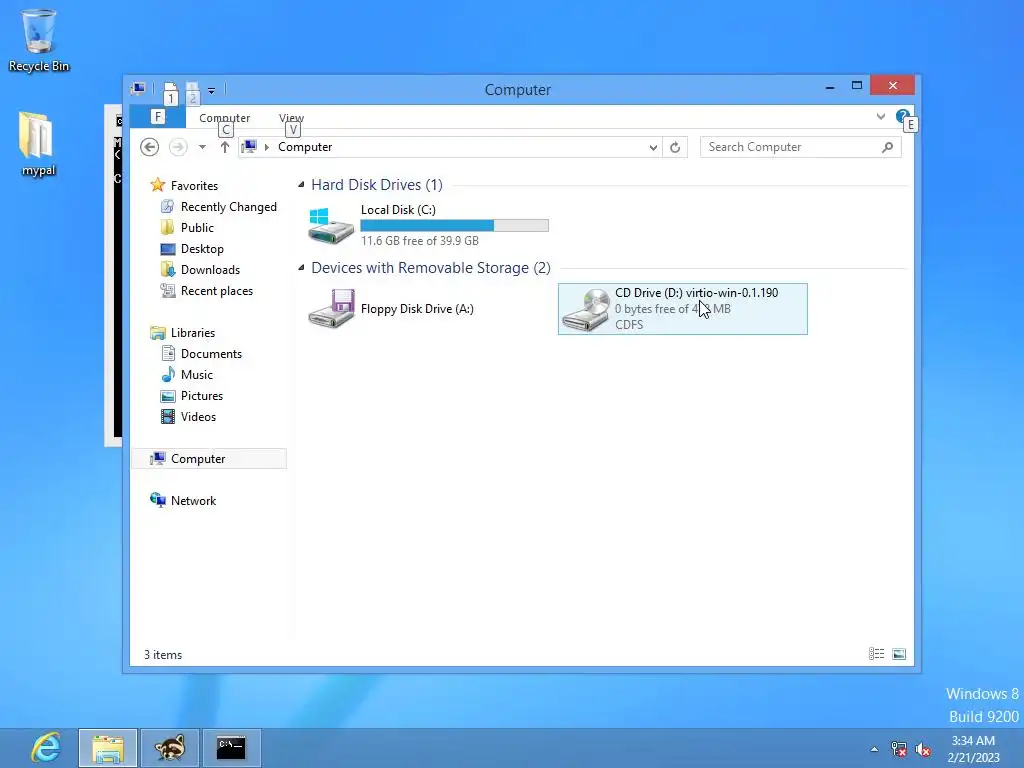The width and height of the screenshot is (1024, 768).
Task: Show hidden tray icons arrow
Action: (874, 749)
